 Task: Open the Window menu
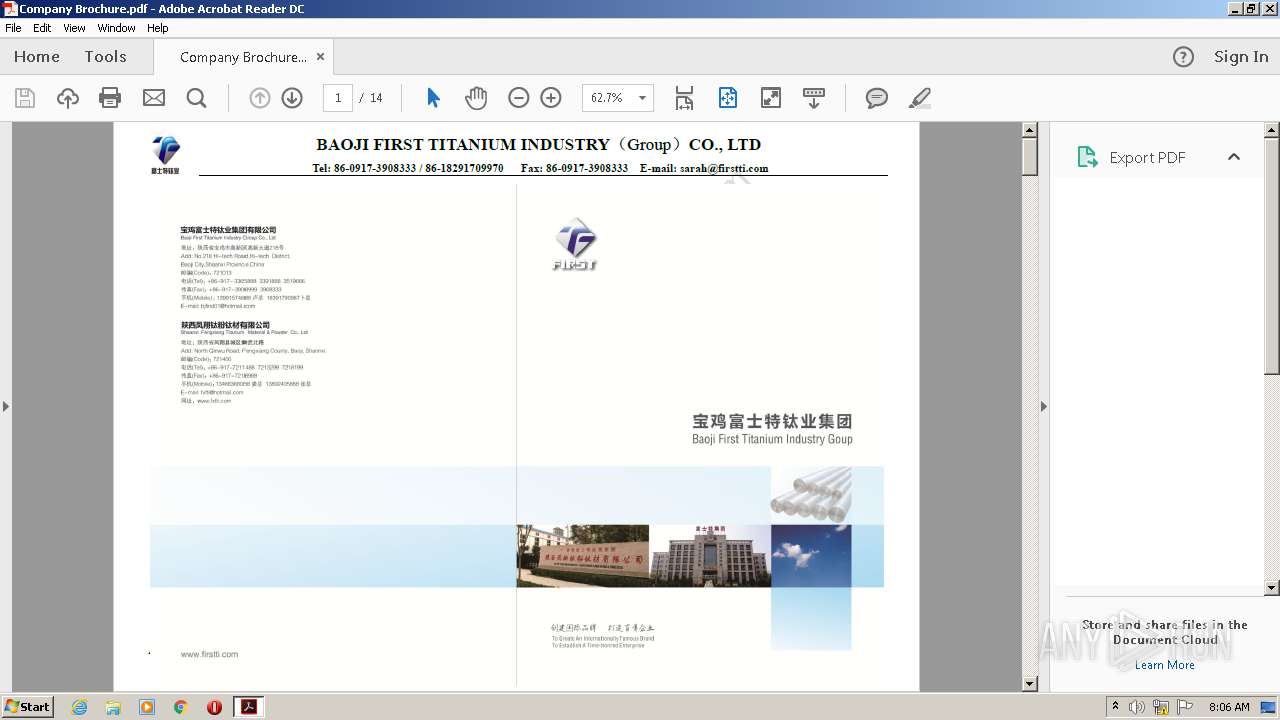point(116,28)
